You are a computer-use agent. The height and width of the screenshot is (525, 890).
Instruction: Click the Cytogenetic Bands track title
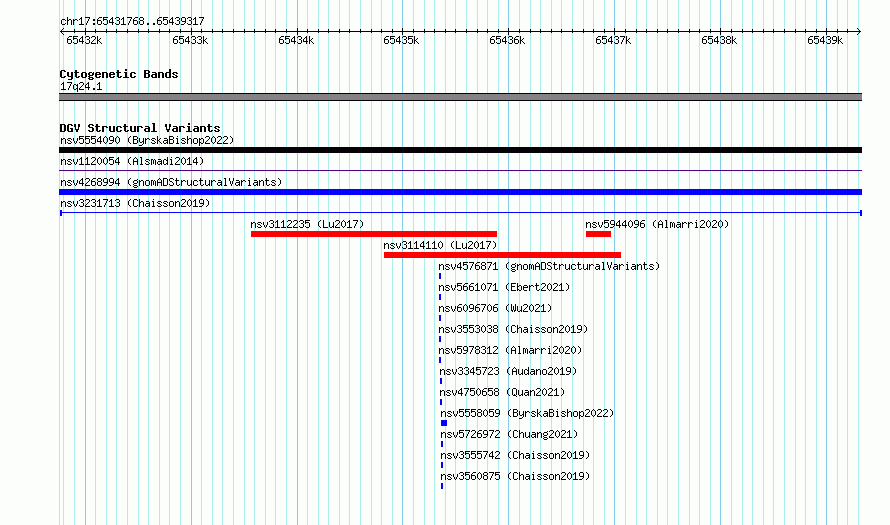pos(119,74)
